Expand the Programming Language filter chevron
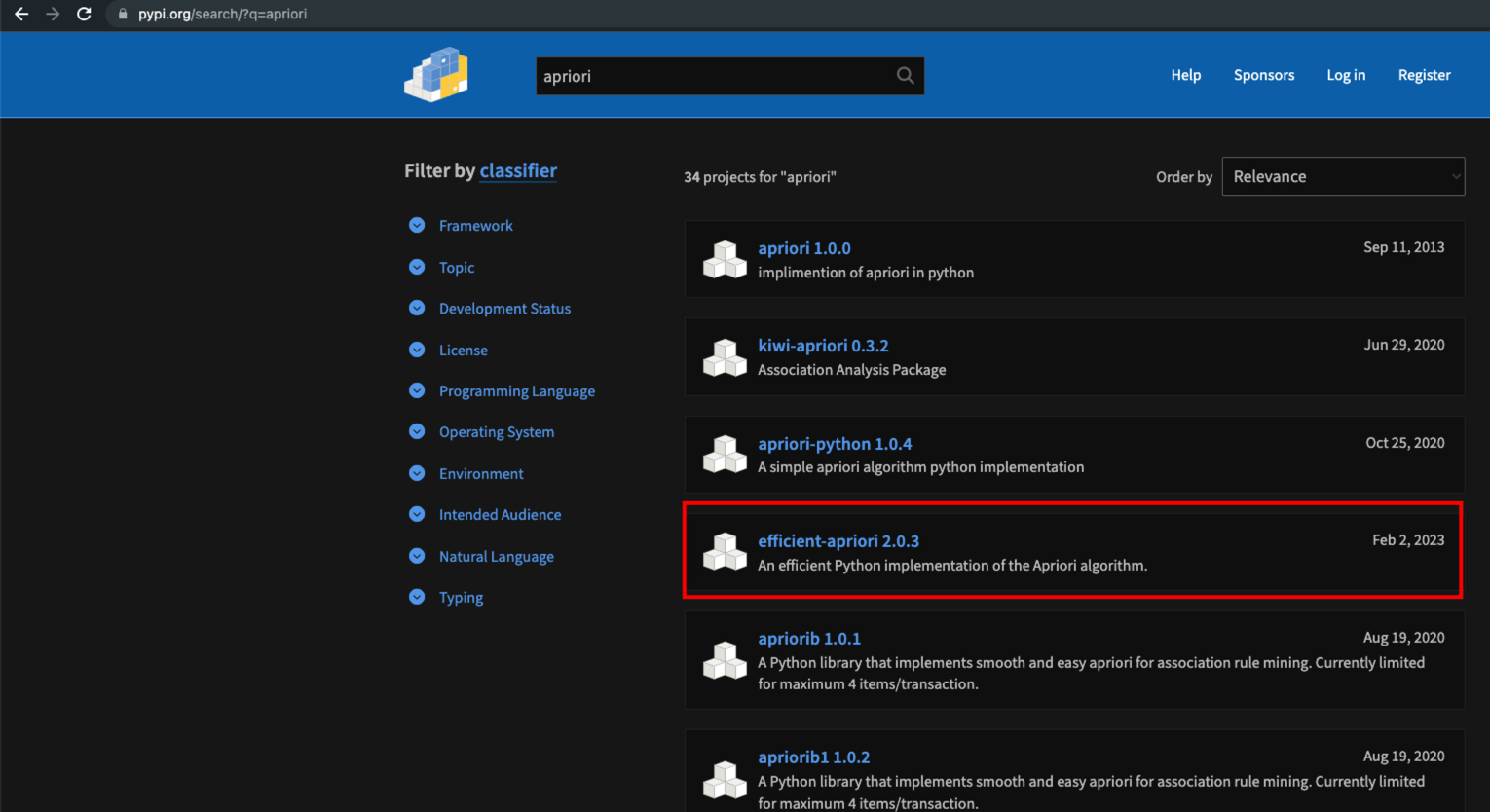 417,390
